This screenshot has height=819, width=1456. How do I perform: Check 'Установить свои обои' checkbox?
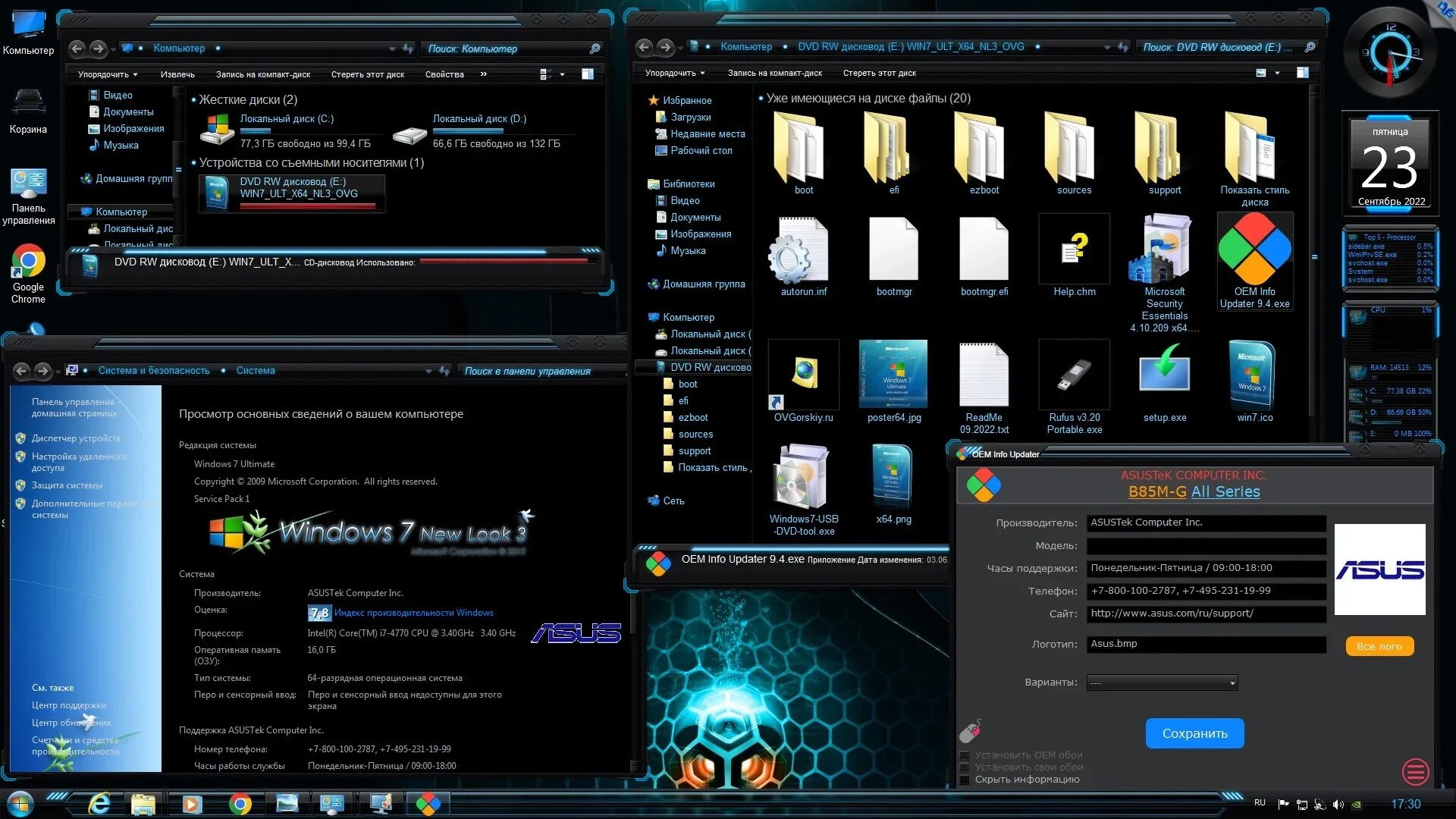(965, 767)
